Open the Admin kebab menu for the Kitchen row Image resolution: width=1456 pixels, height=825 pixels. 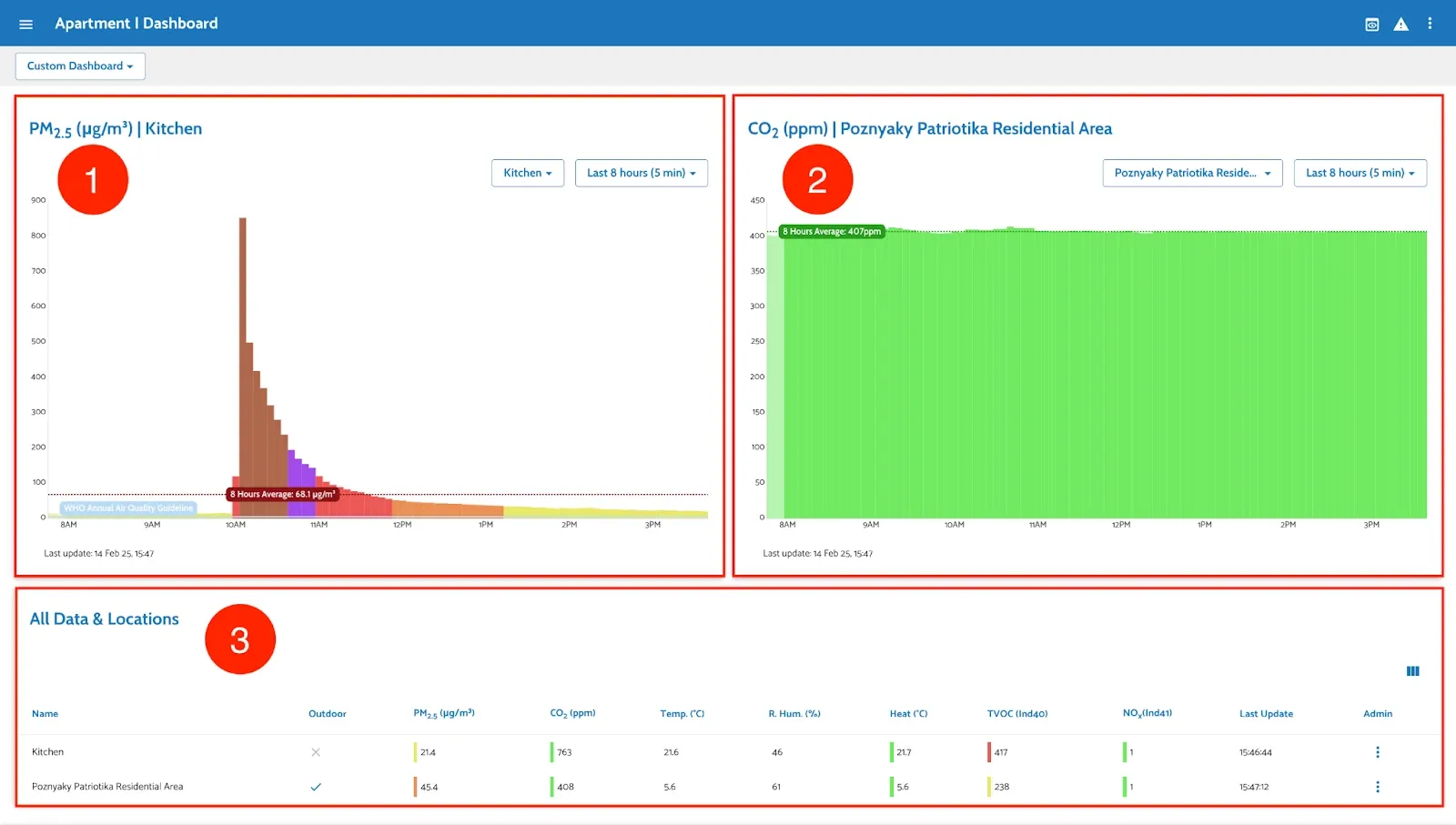coord(1378,752)
